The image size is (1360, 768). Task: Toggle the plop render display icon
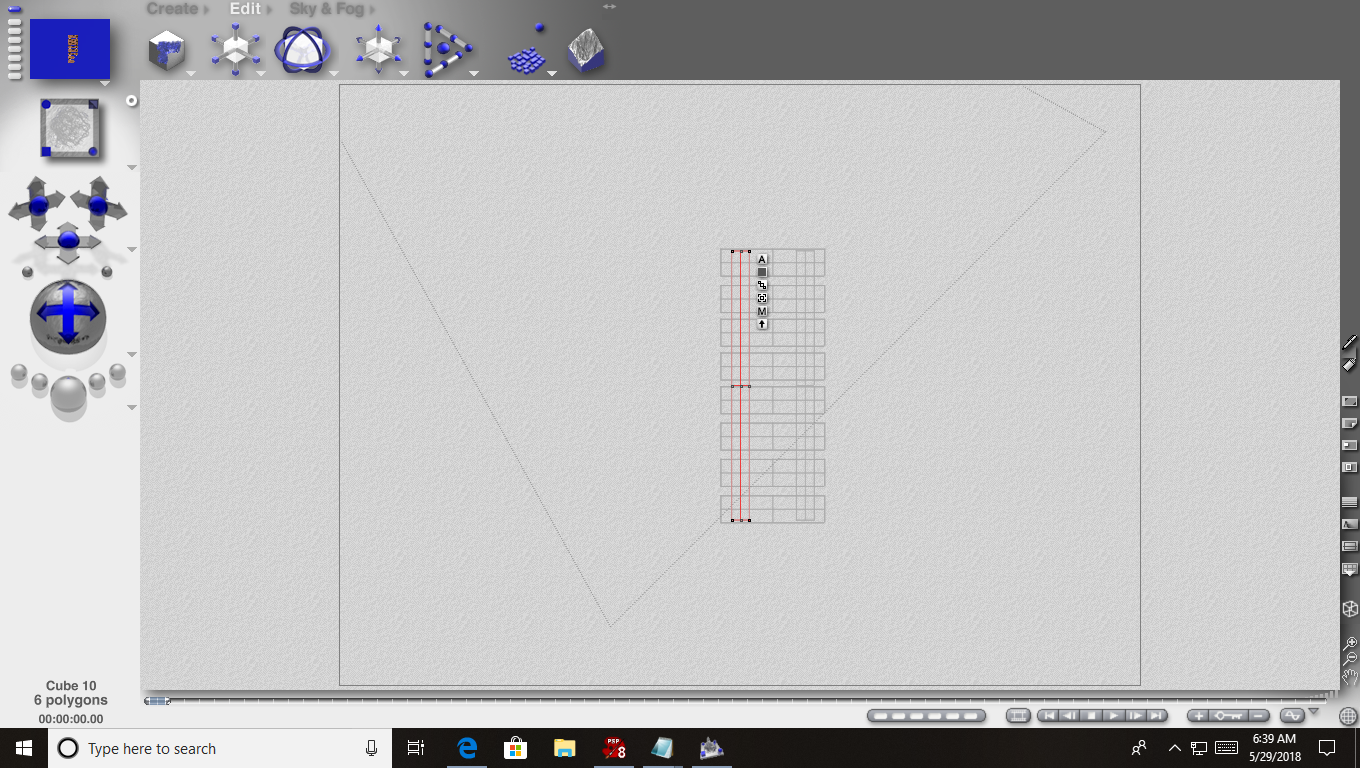[1350, 445]
